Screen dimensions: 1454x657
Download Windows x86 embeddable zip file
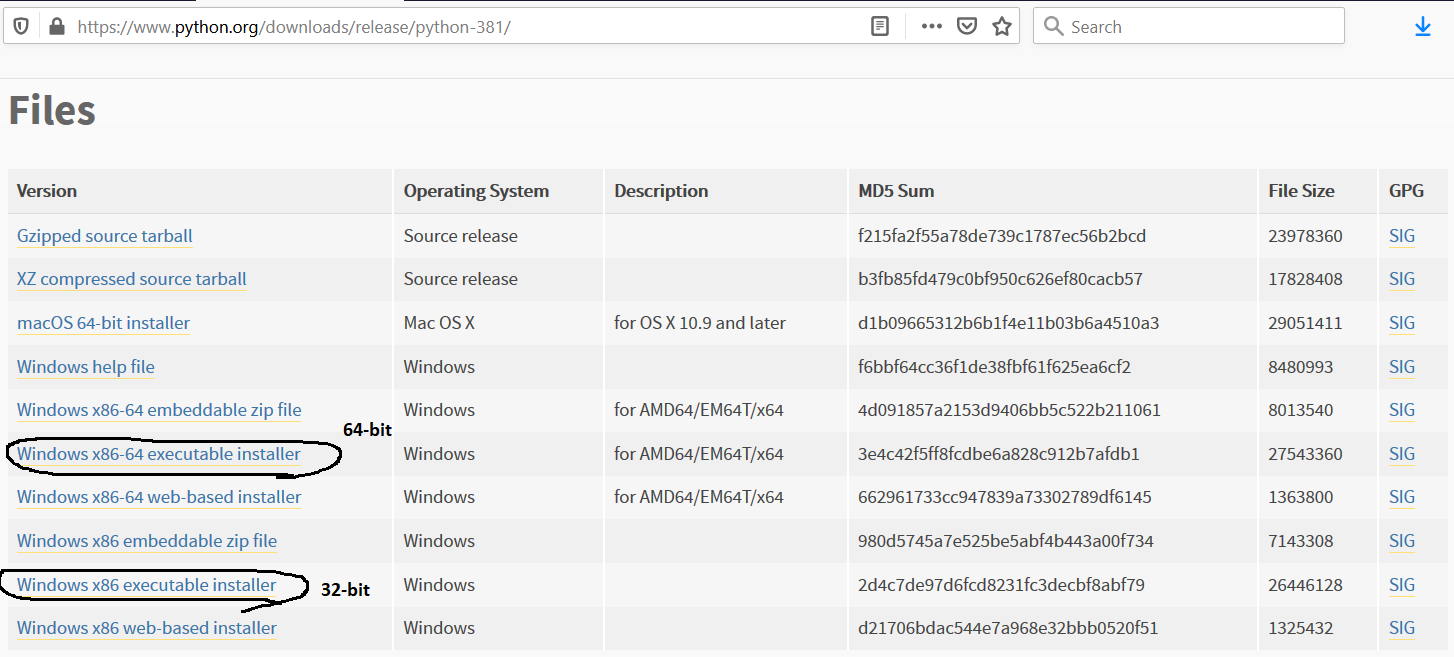(x=147, y=541)
